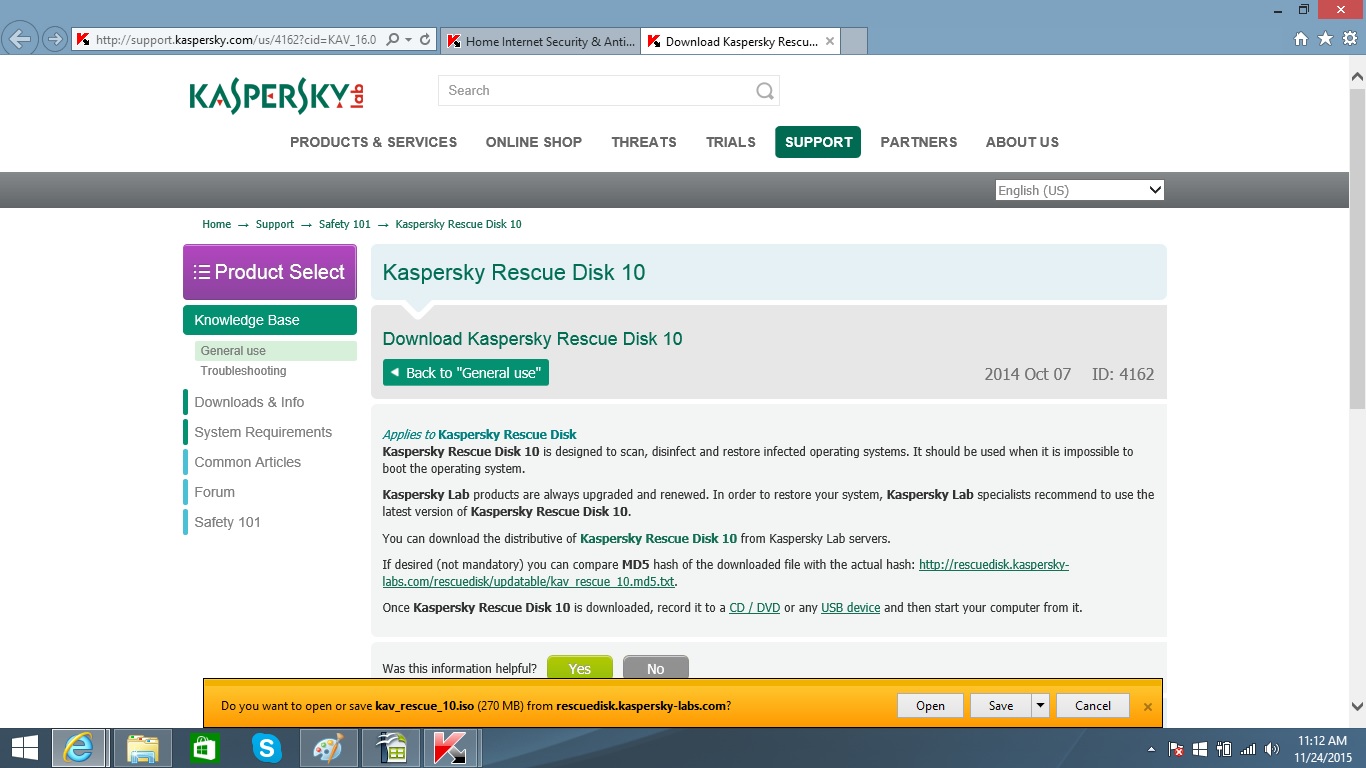Screen dimensions: 1366x768
Task: Click the browser Home icon
Action: tap(1301, 39)
